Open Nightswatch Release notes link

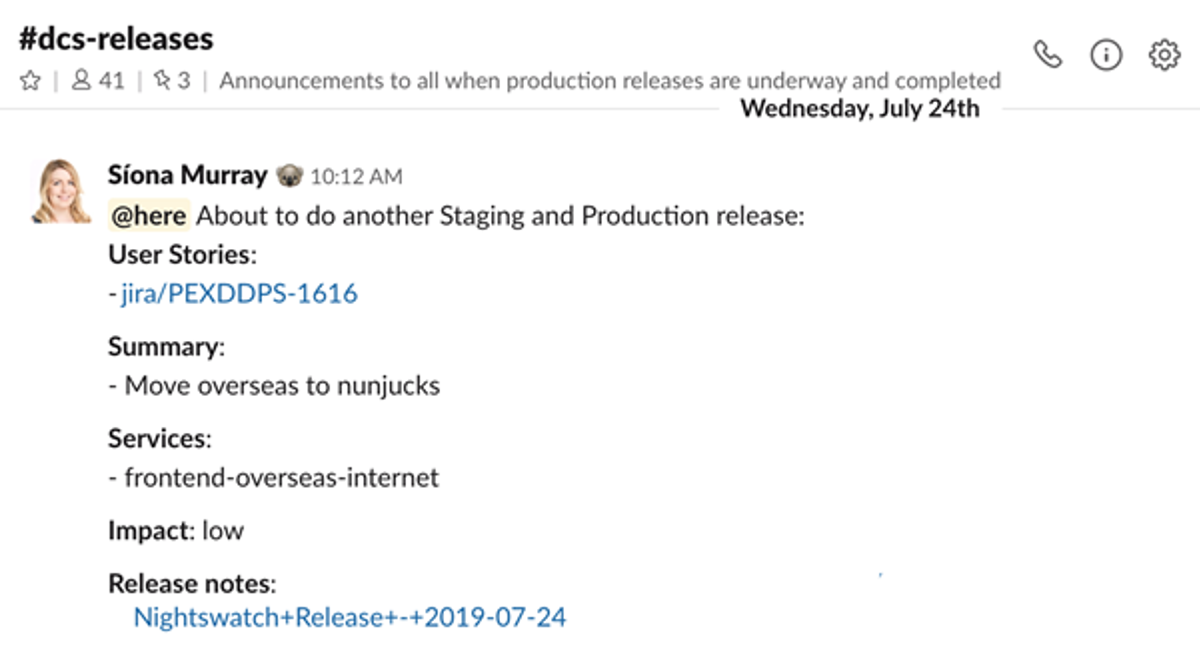click(350, 617)
